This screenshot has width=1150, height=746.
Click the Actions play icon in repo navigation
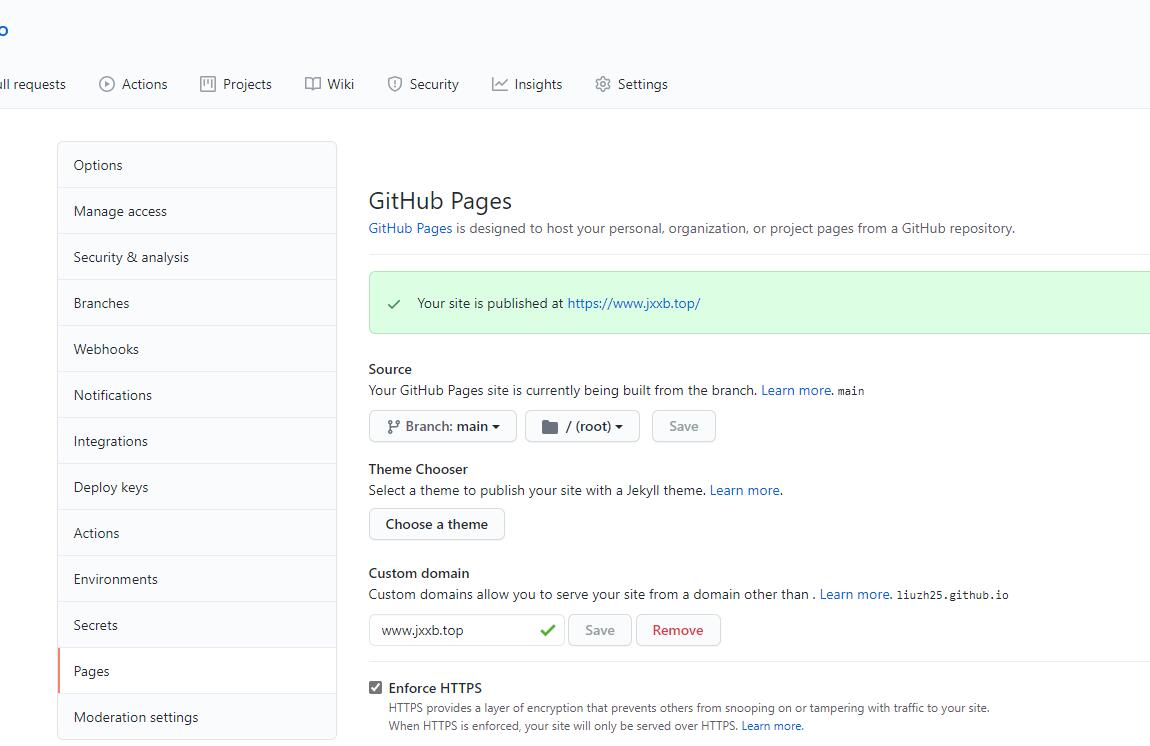107,85
